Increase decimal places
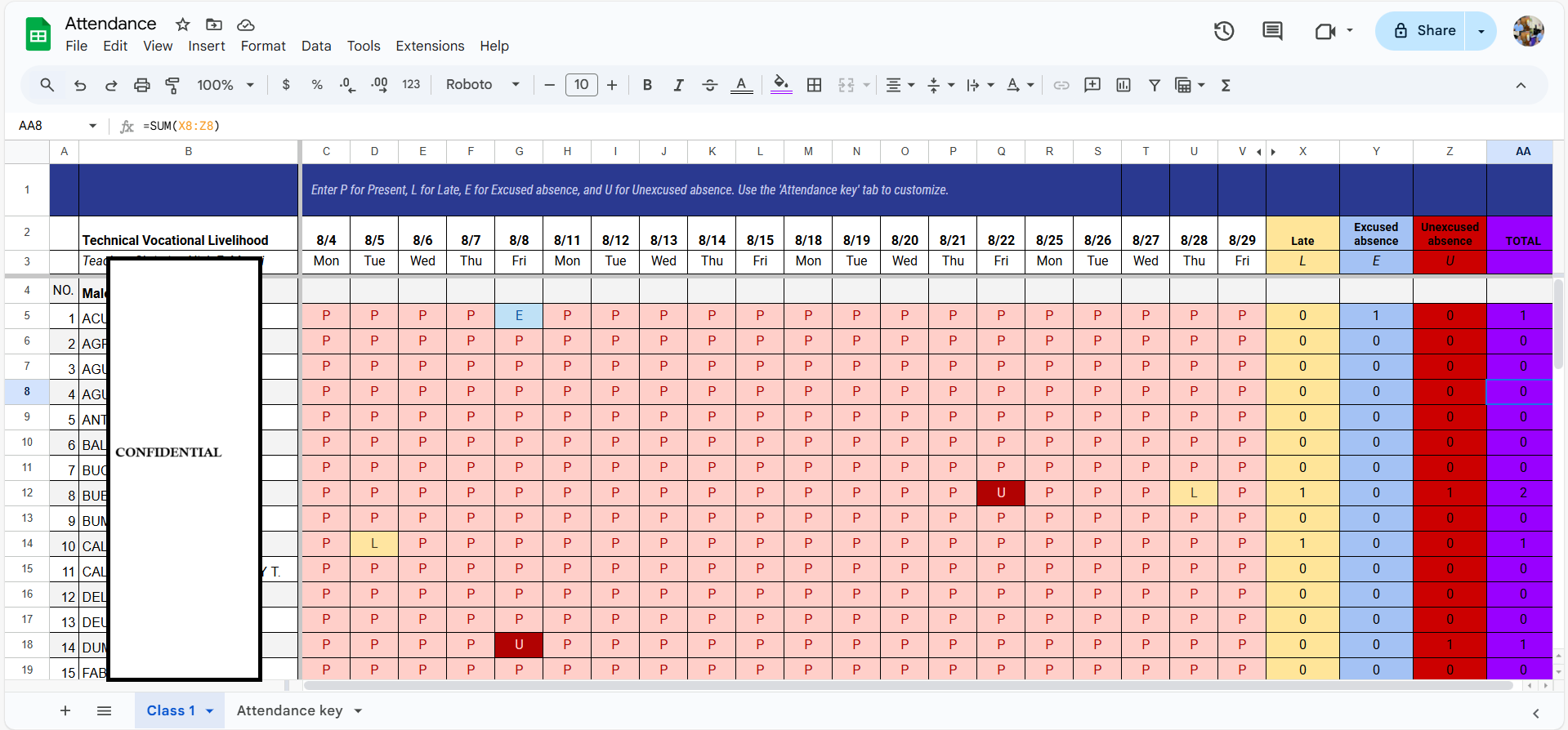 pyautogui.click(x=380, y=85)
